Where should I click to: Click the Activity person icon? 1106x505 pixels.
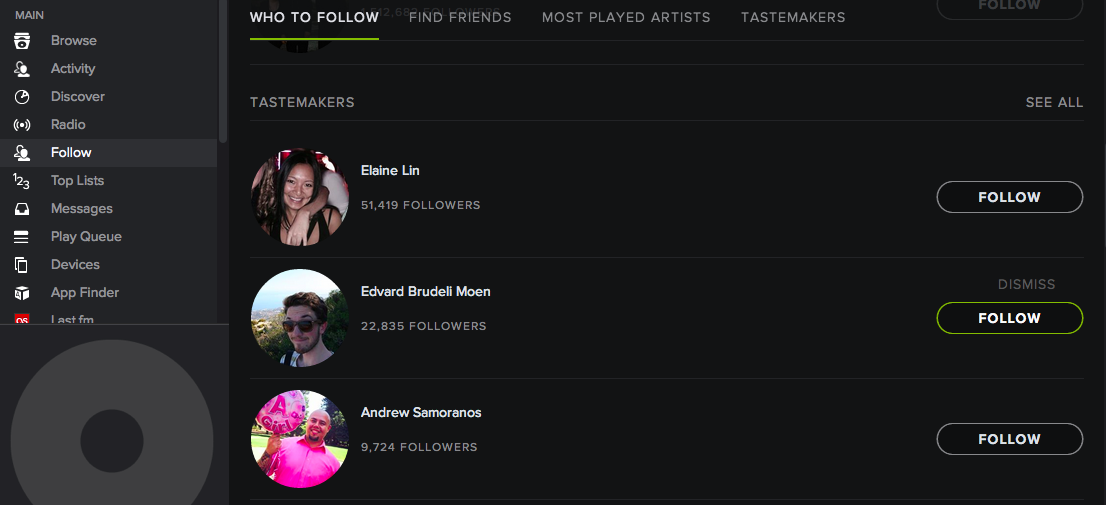coord(21,69)
